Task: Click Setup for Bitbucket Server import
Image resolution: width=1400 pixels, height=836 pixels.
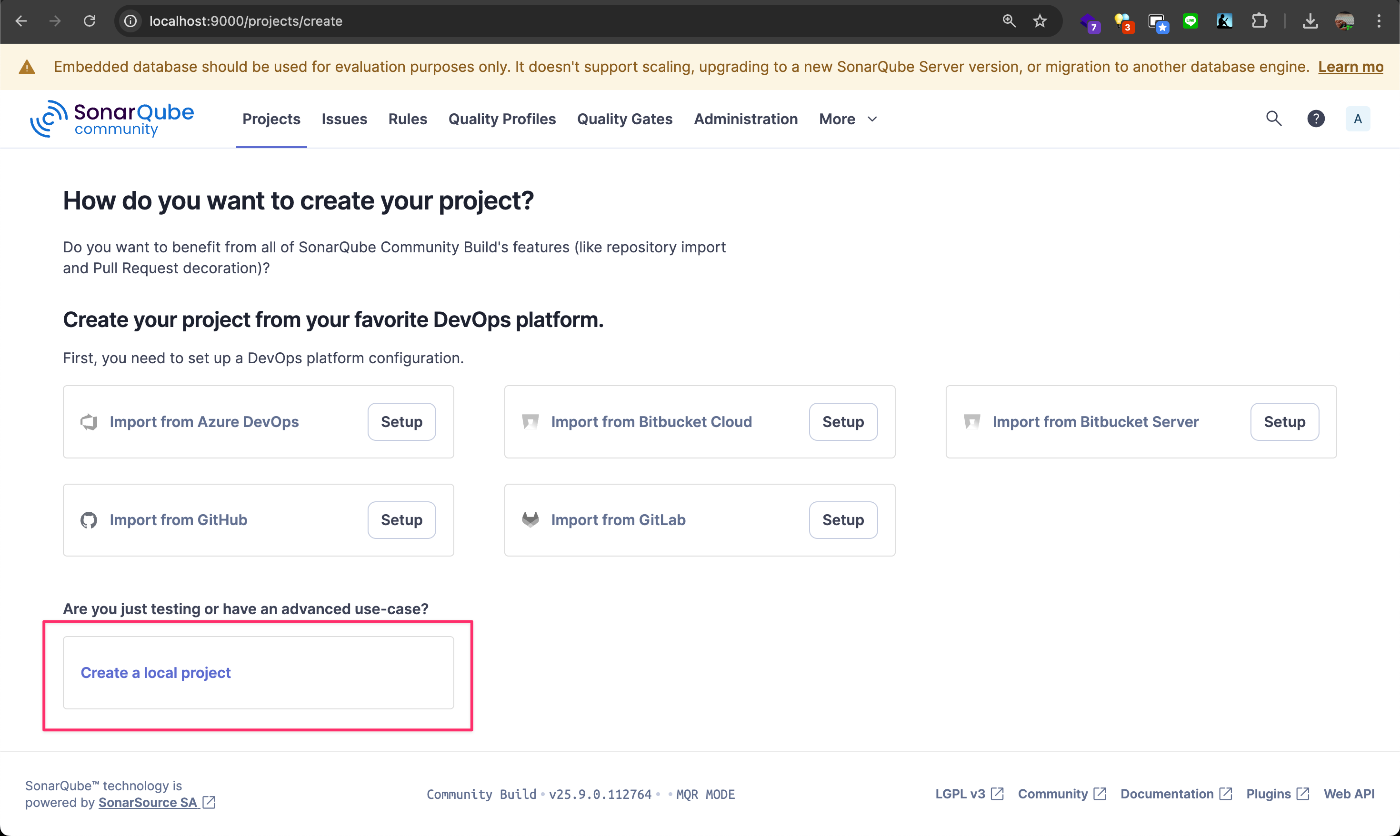Action: point(1285,422)
